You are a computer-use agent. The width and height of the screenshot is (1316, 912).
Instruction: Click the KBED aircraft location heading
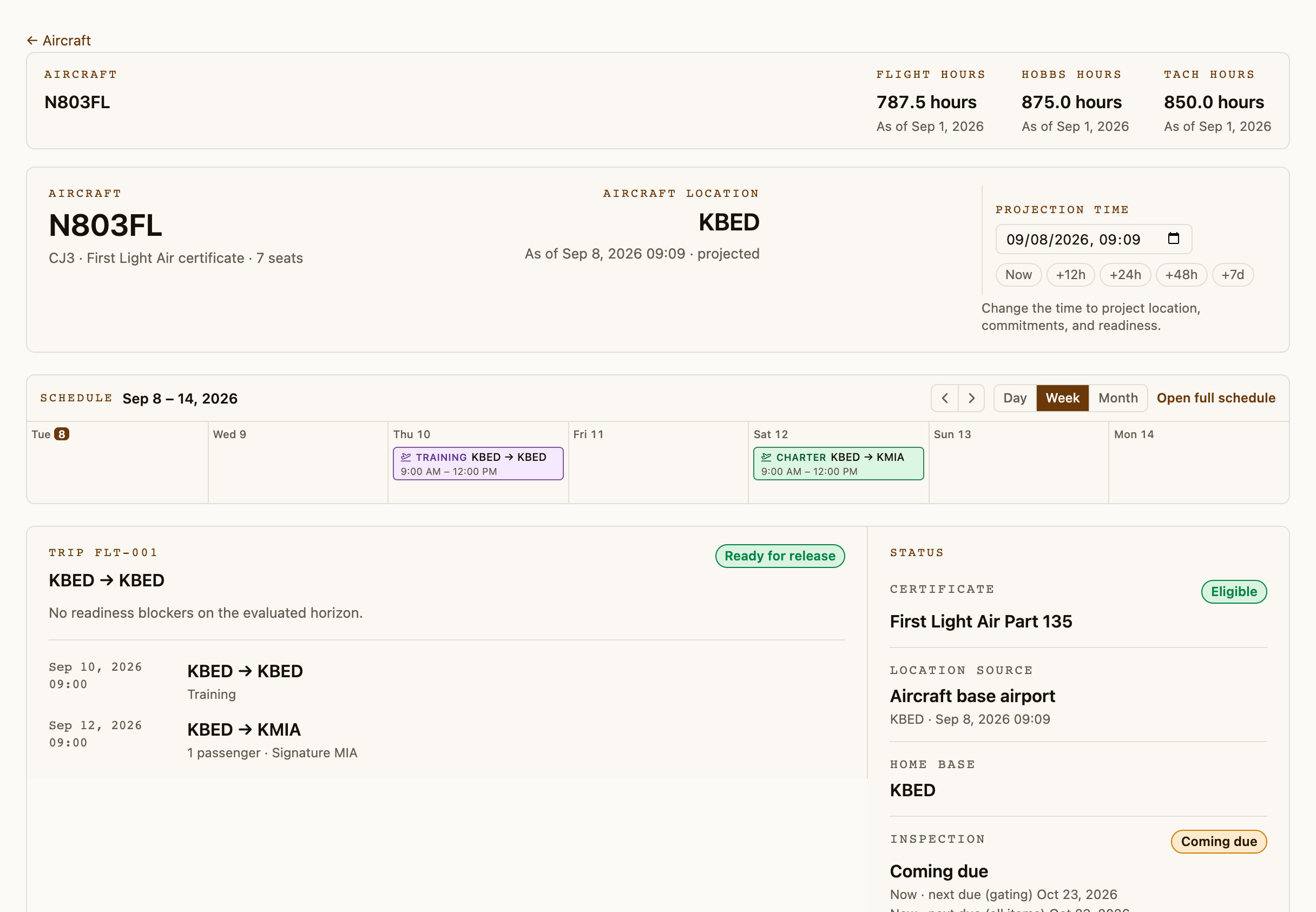(729, 223)
